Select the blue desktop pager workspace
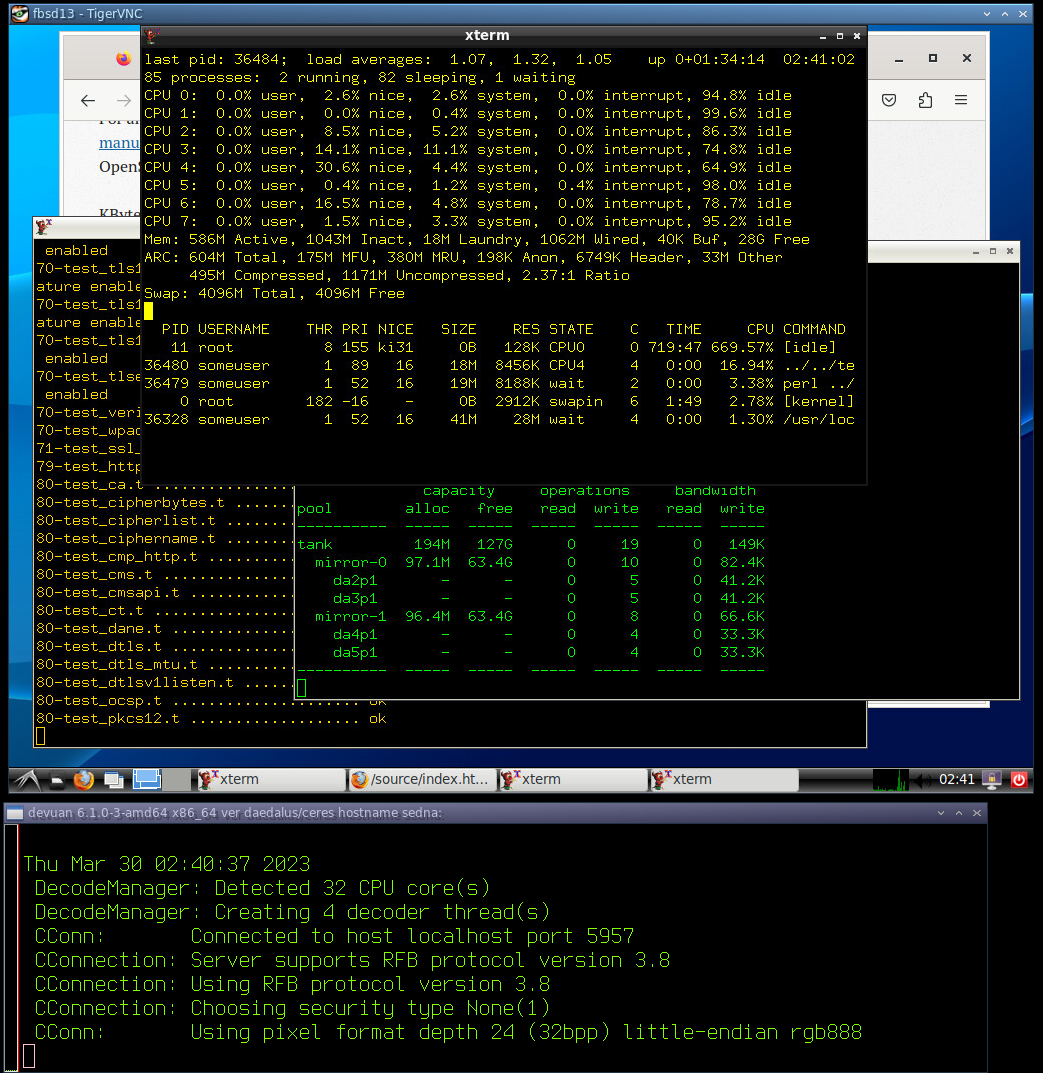 (147, 779)
